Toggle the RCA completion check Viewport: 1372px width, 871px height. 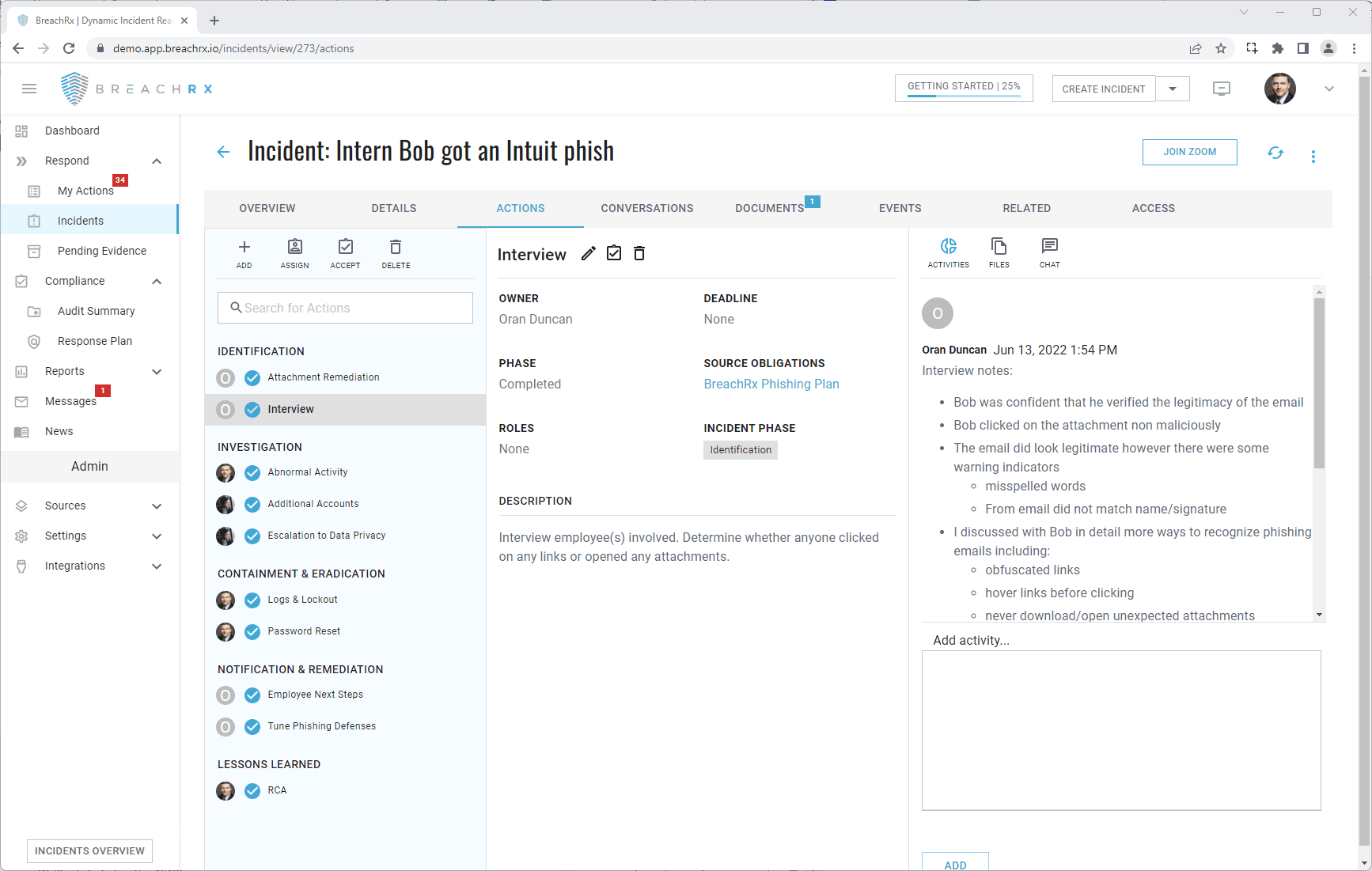tap(252, 791)
